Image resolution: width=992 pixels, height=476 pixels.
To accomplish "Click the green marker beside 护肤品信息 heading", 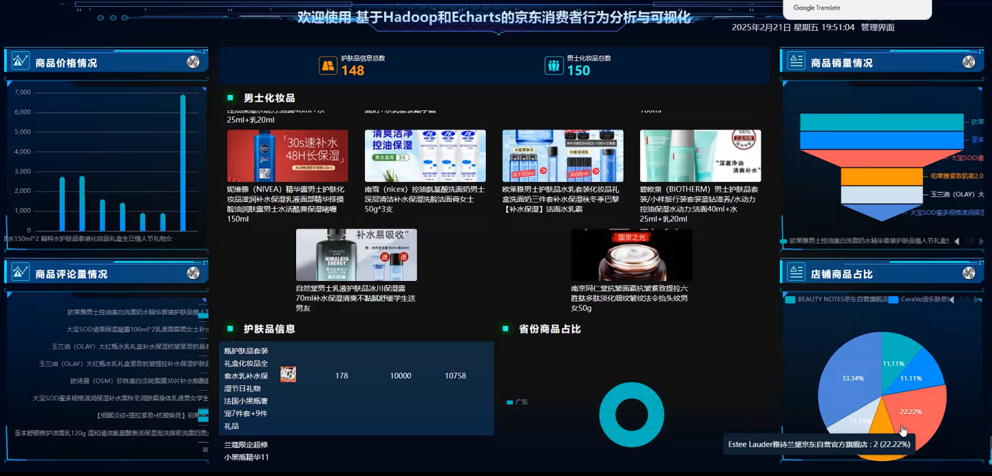I will point(231,329).
